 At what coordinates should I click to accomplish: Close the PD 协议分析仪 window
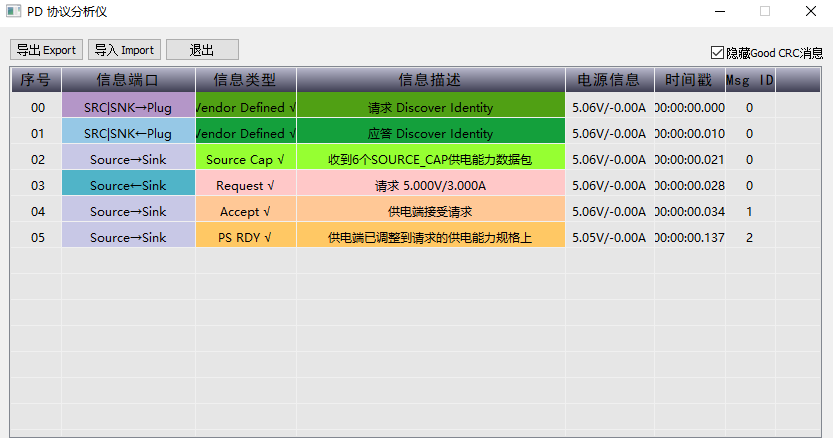point(811,11)
